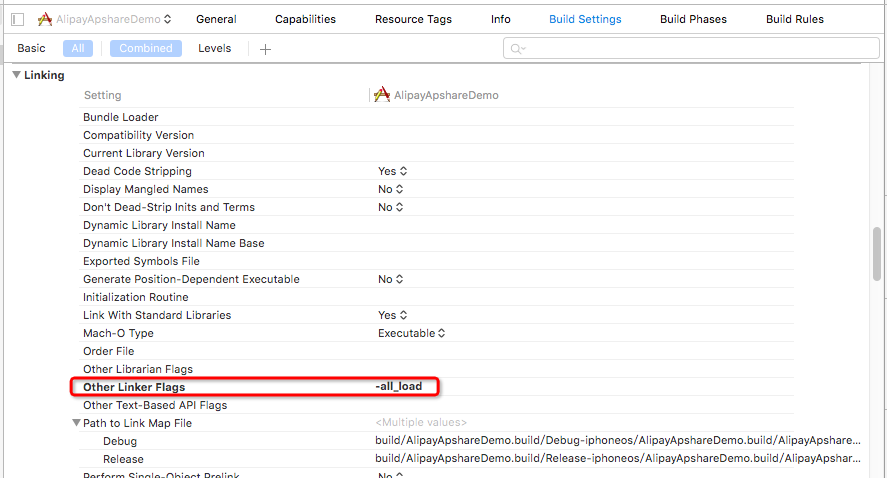Click the AlipayApshareDemo column header icon
This screenshot has width=887, height=478.
382,94
